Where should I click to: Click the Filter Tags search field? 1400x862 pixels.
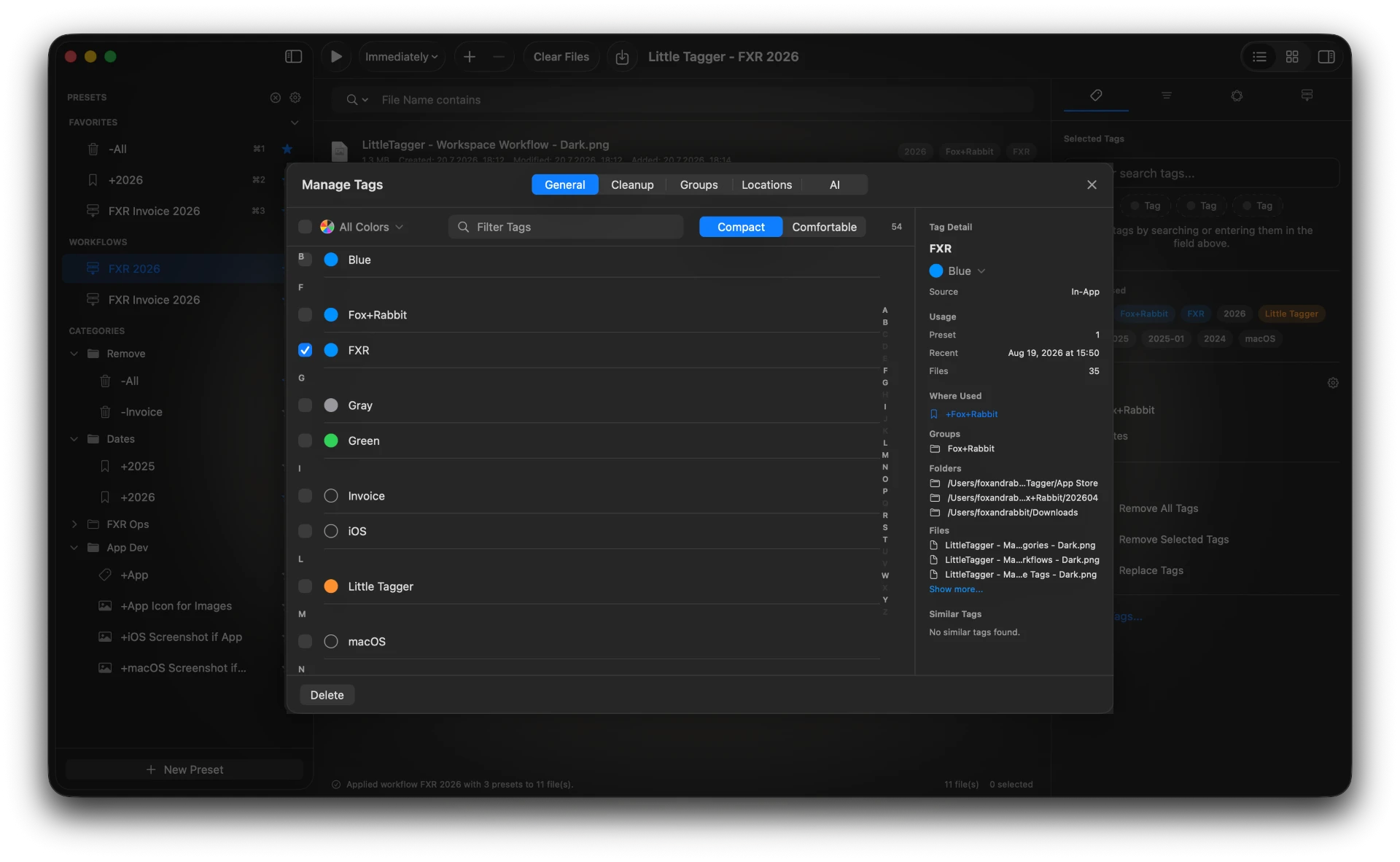tap(566, 227)
